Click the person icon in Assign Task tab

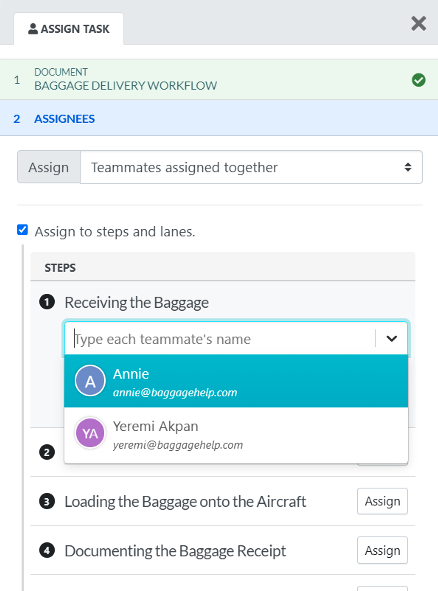point(33,29)
